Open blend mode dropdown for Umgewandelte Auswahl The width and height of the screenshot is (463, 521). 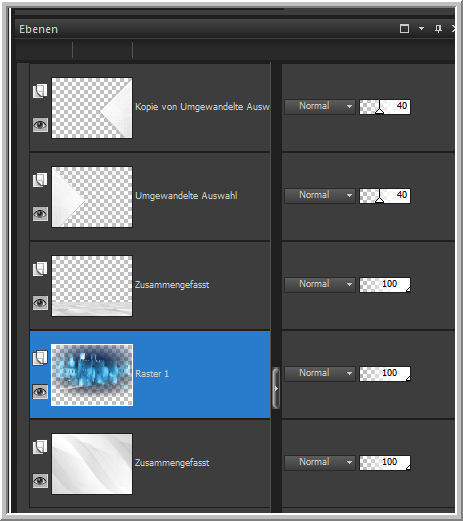click(x=320, y=195)
